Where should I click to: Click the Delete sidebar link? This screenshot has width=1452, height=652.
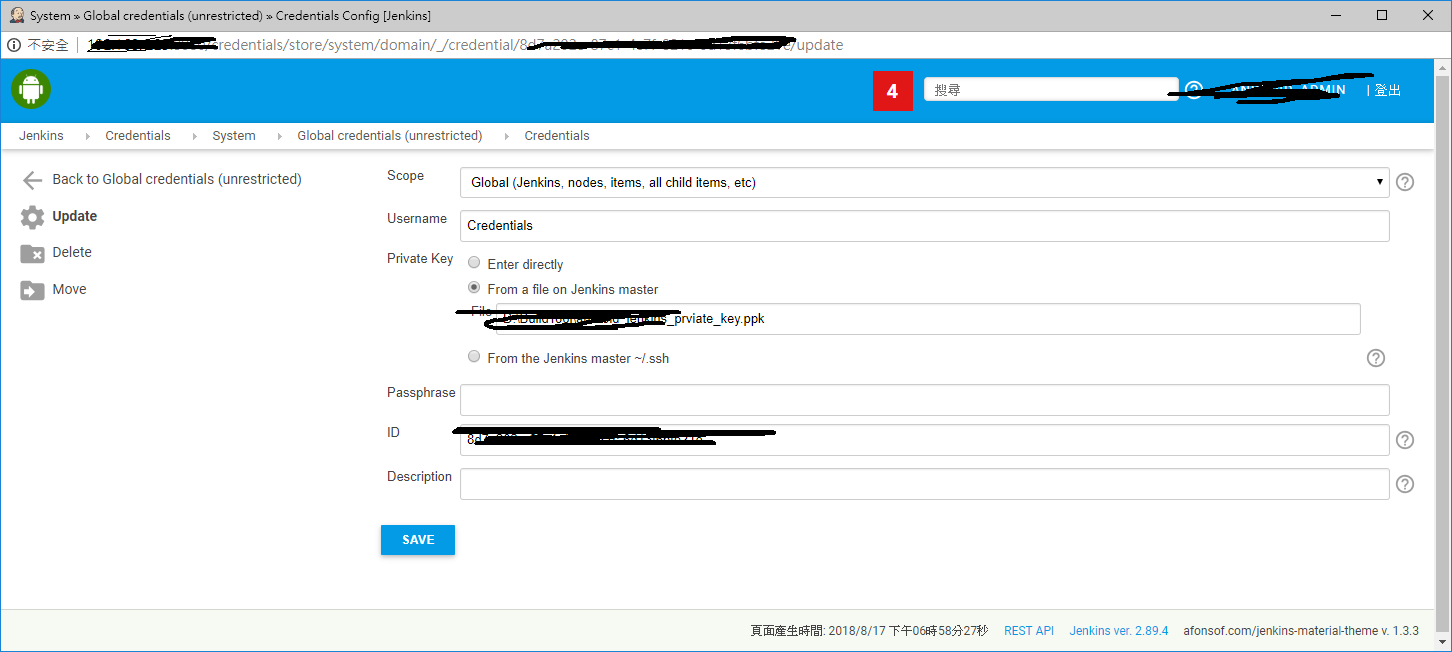[x=72, y=252]
